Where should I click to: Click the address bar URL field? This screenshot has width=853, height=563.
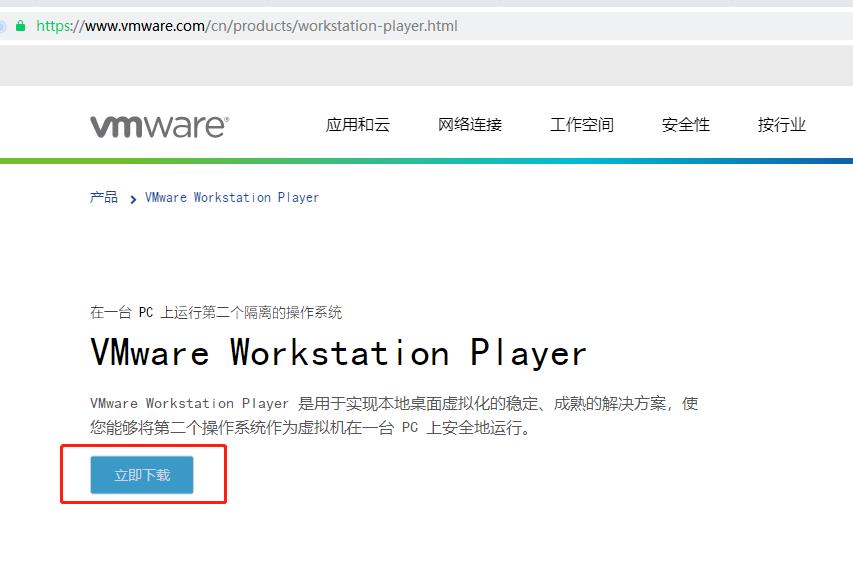426,26
